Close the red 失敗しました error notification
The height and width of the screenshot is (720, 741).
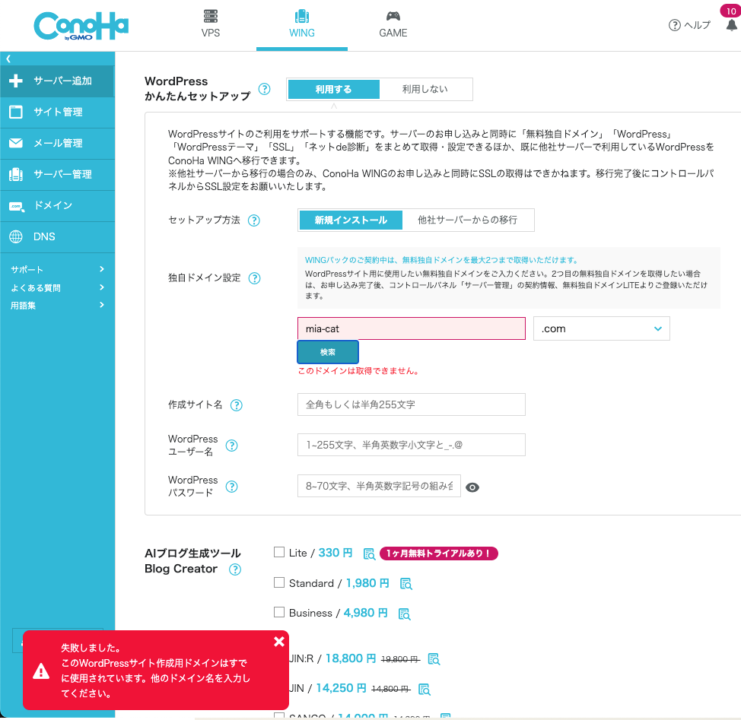pos(279,642)
